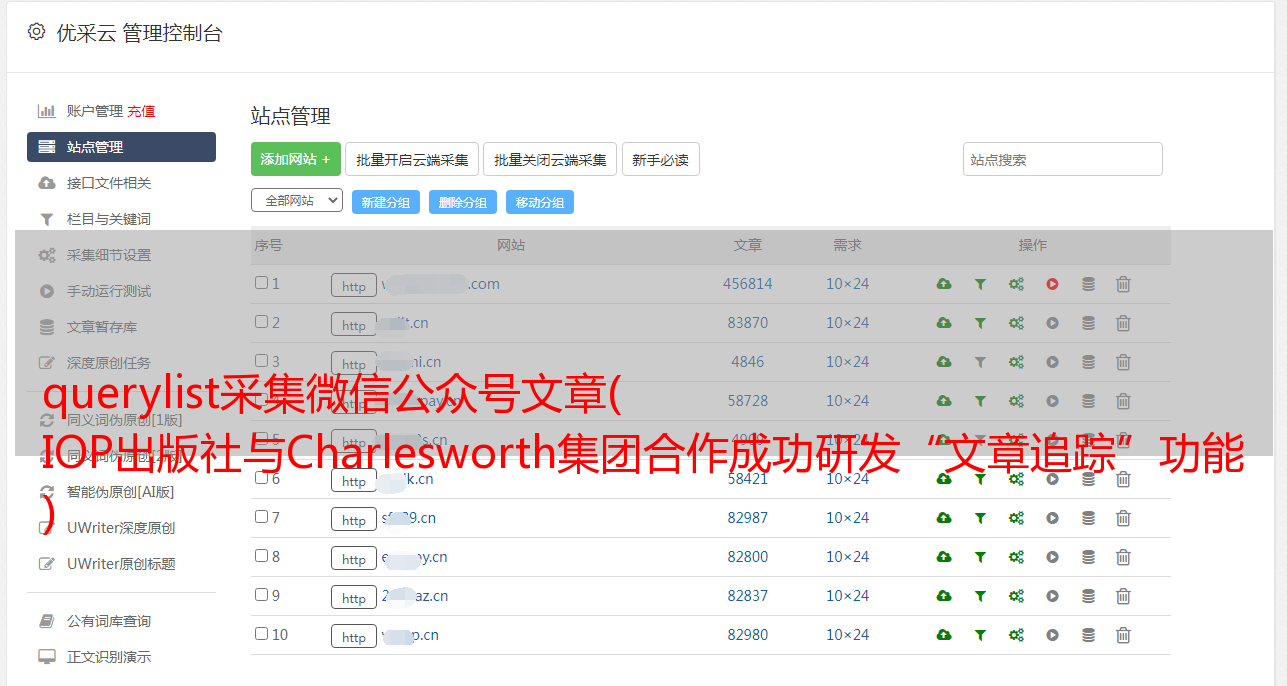The height and width of the screenshot is (686, 1287).
Task: Open 文章暂存库 in the sidebar
Action: pyautogui.click(x=102, y=327)
